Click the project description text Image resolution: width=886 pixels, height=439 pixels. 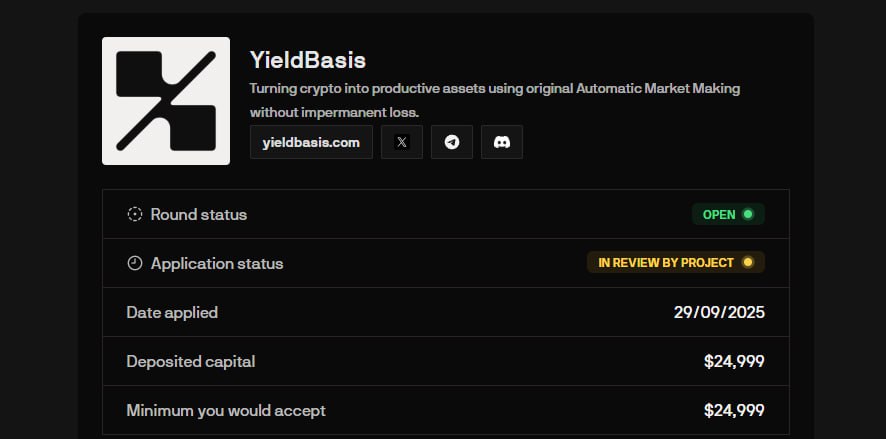click(x=494, y=99)
